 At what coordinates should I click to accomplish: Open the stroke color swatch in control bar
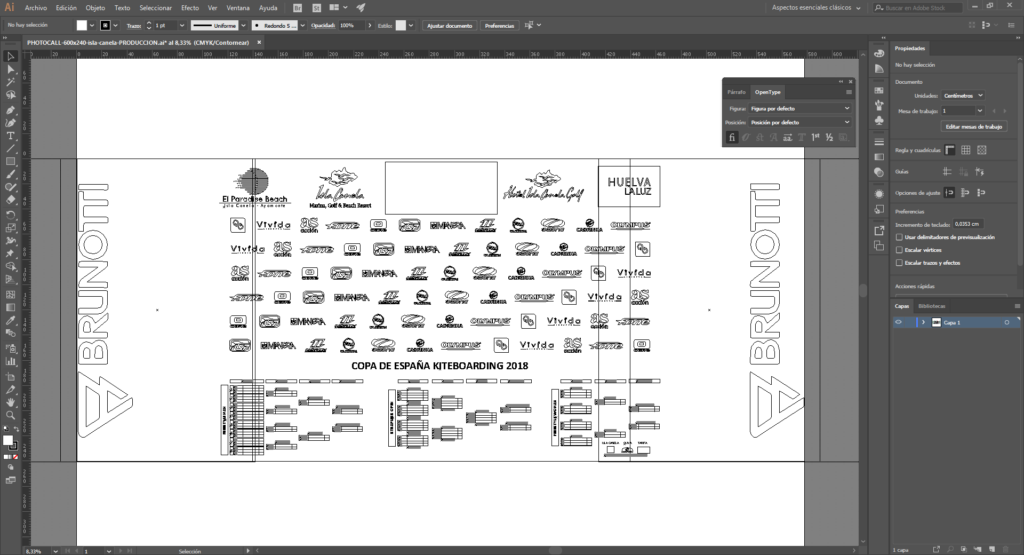105,25
